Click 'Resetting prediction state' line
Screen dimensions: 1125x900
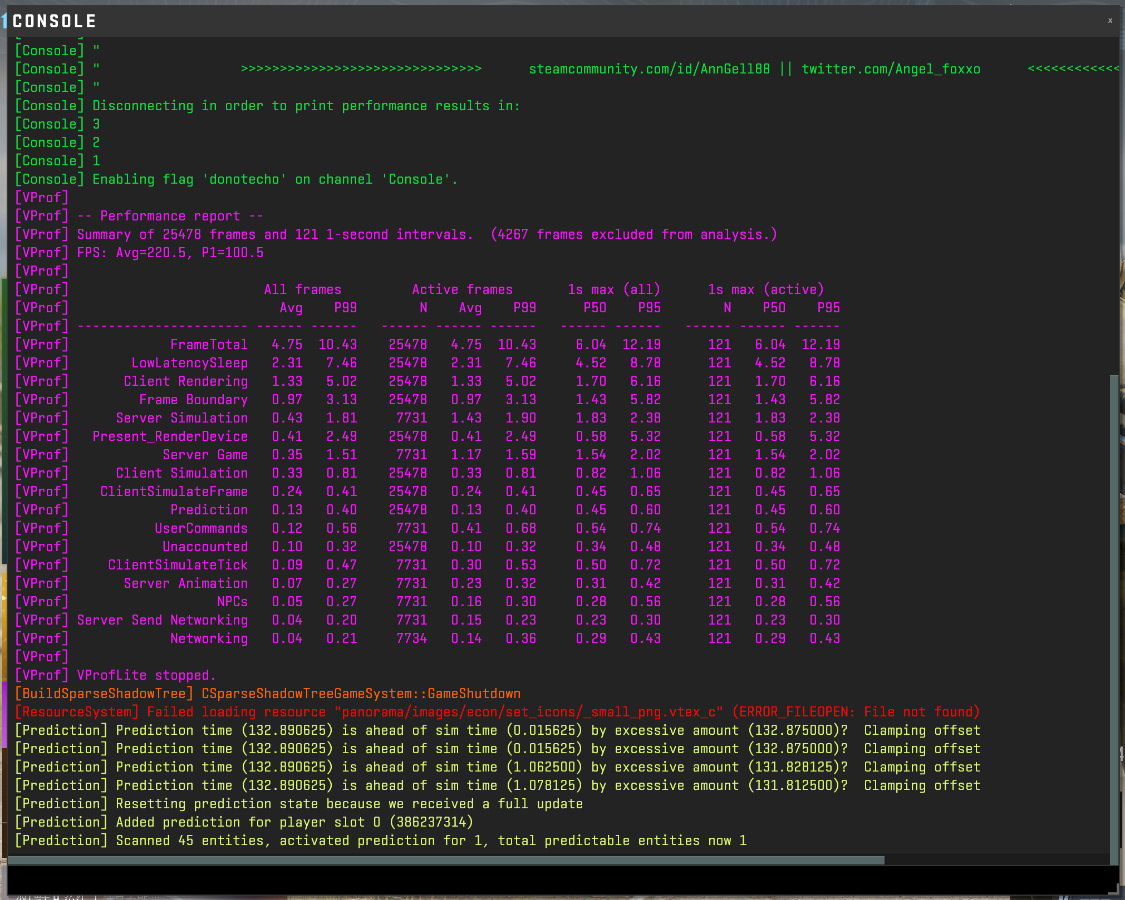(x=298, y=804)
